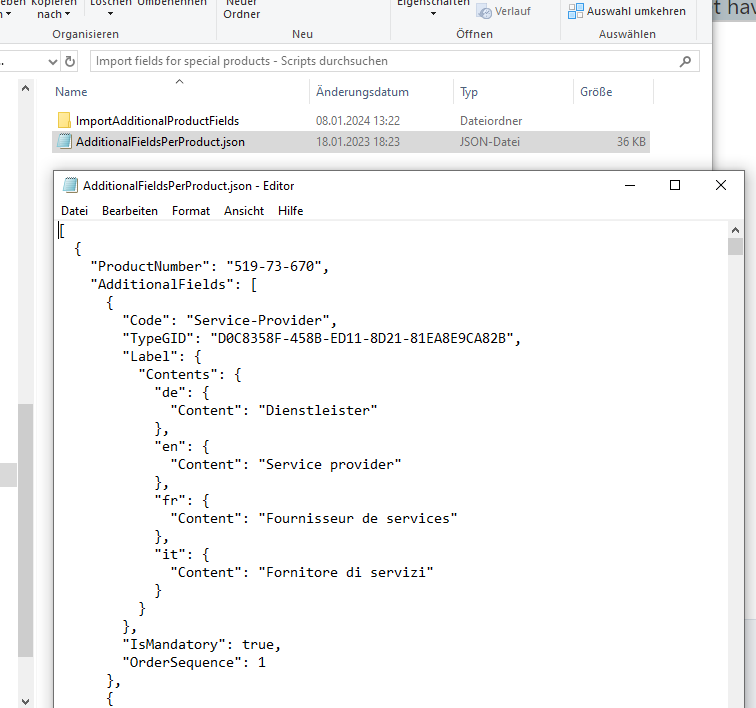The height and width of the screenshot is (708, 756).
Task: Click the Verlauf history icon
Action: pos(485,11)
